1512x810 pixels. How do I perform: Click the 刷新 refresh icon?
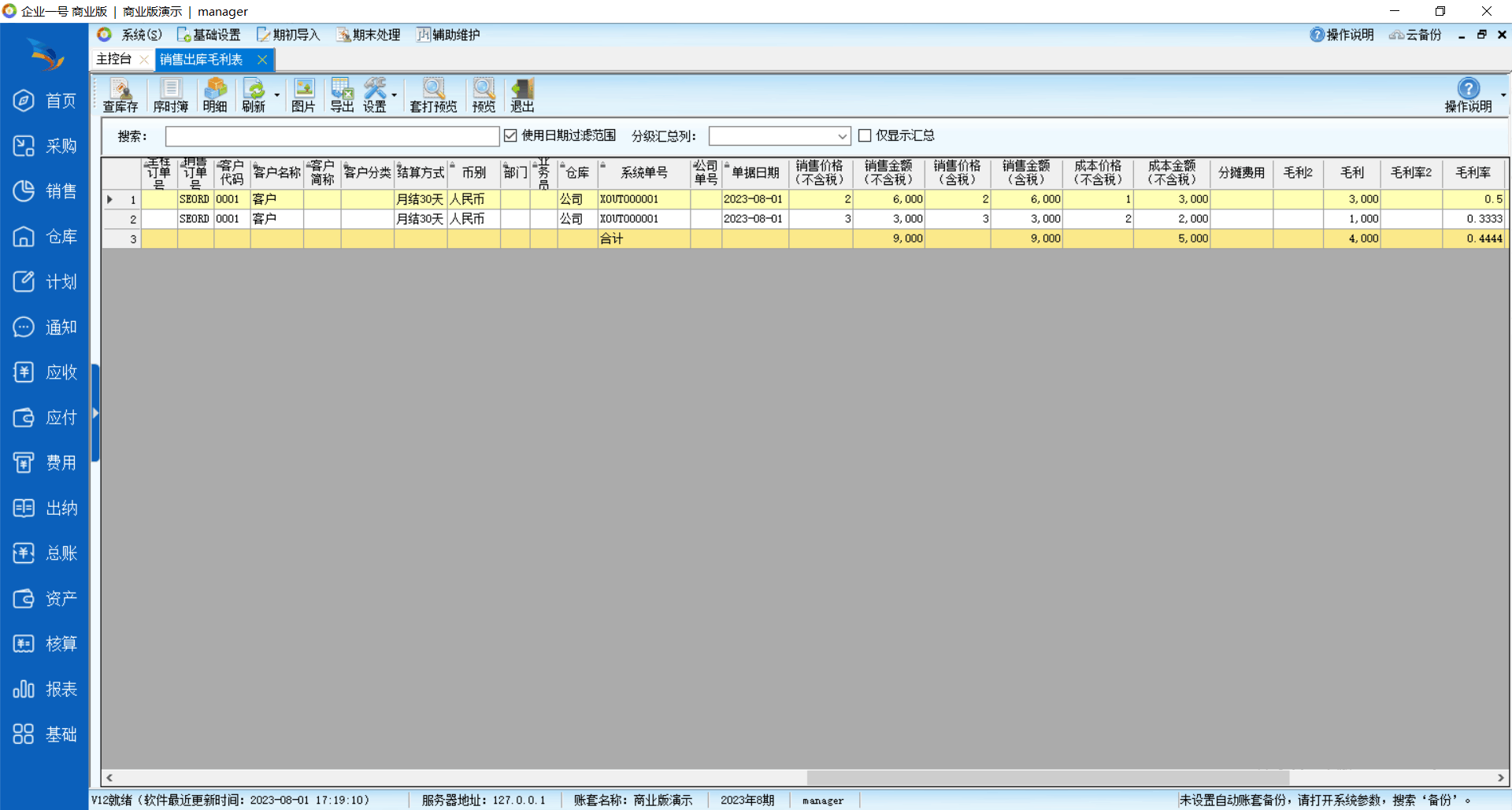tap(254, 95)
